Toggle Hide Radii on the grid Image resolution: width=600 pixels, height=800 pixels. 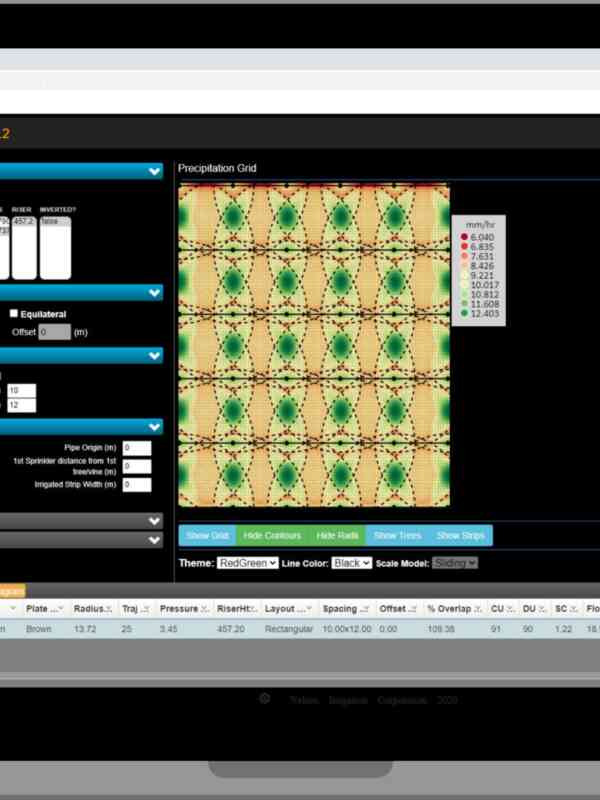(x=336, y=536)
